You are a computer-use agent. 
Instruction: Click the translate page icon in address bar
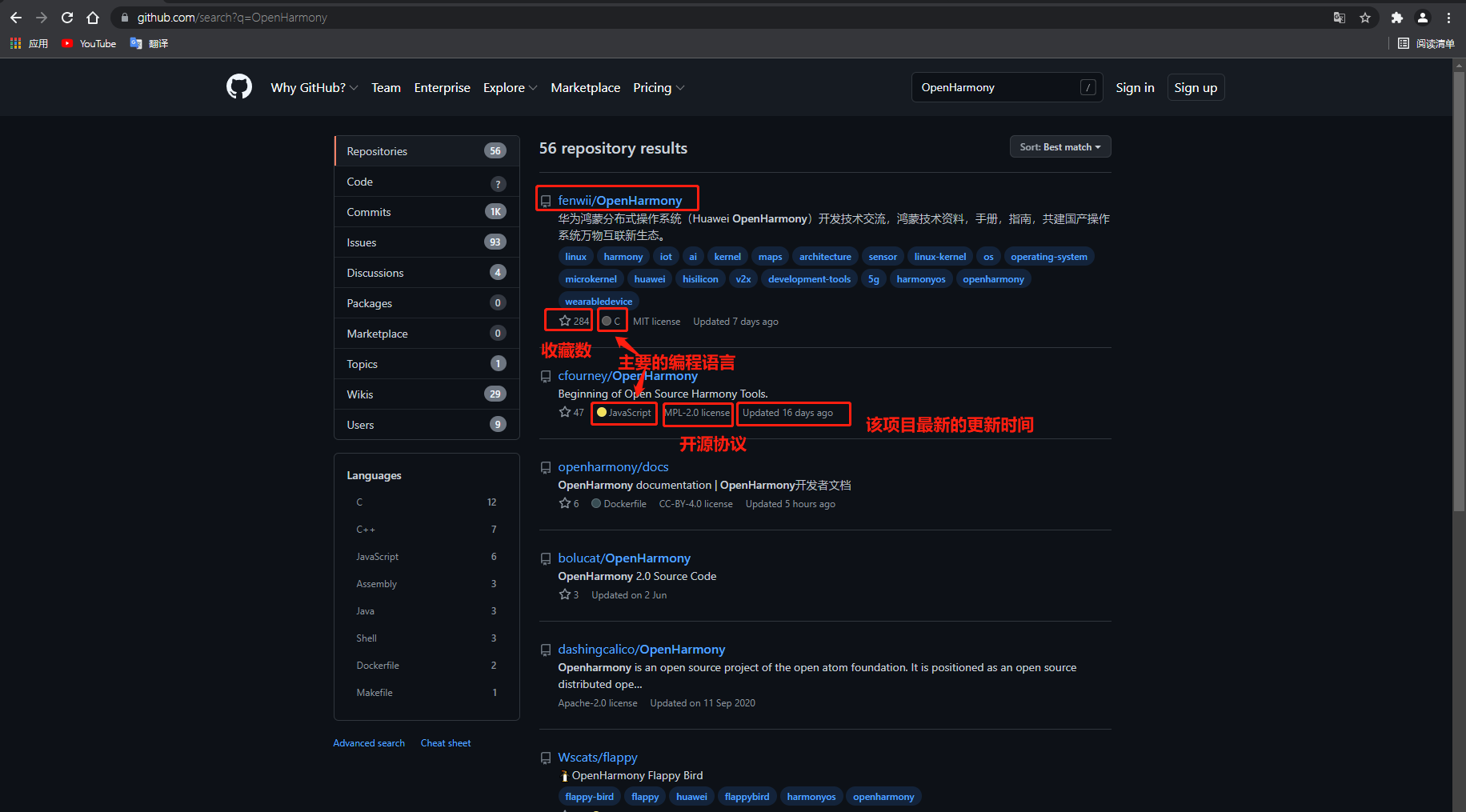pos(1339,18)
